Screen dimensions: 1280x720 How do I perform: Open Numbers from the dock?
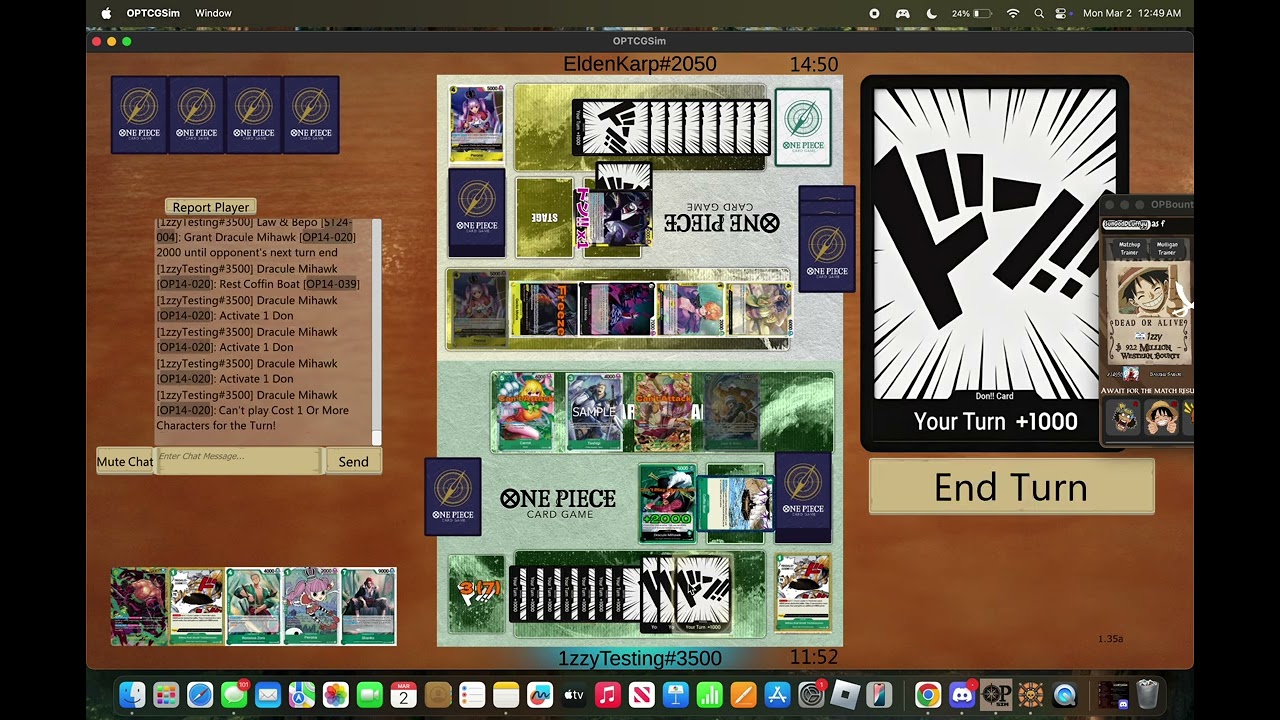pos(710,694)
